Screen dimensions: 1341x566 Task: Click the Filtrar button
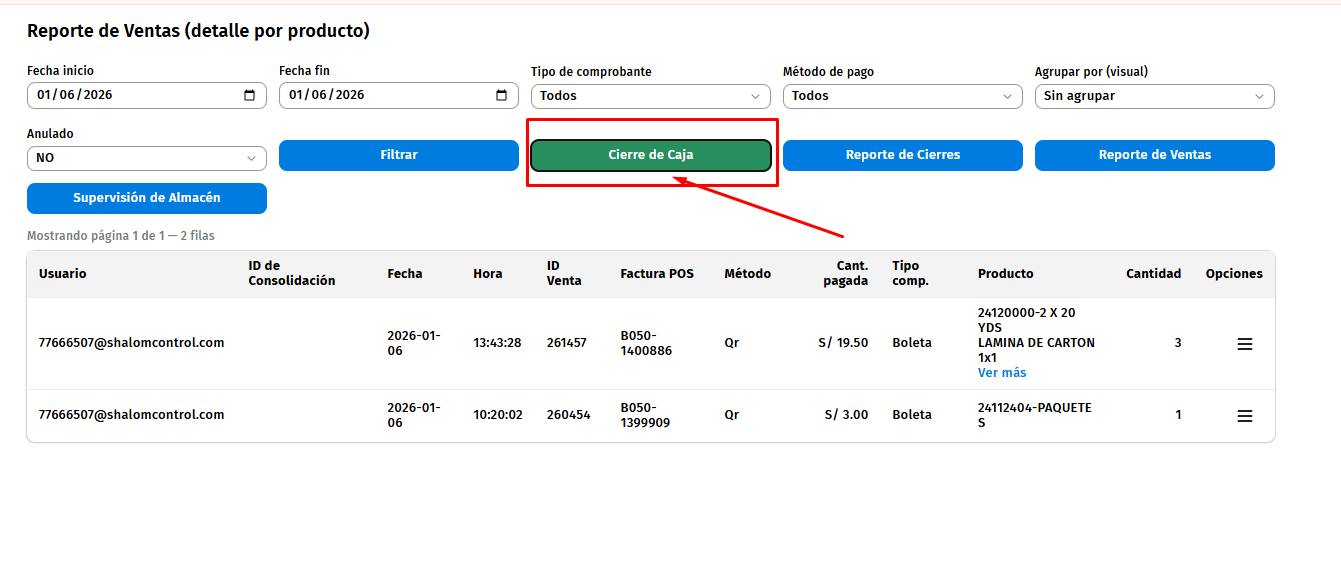(x=398, y=155)
